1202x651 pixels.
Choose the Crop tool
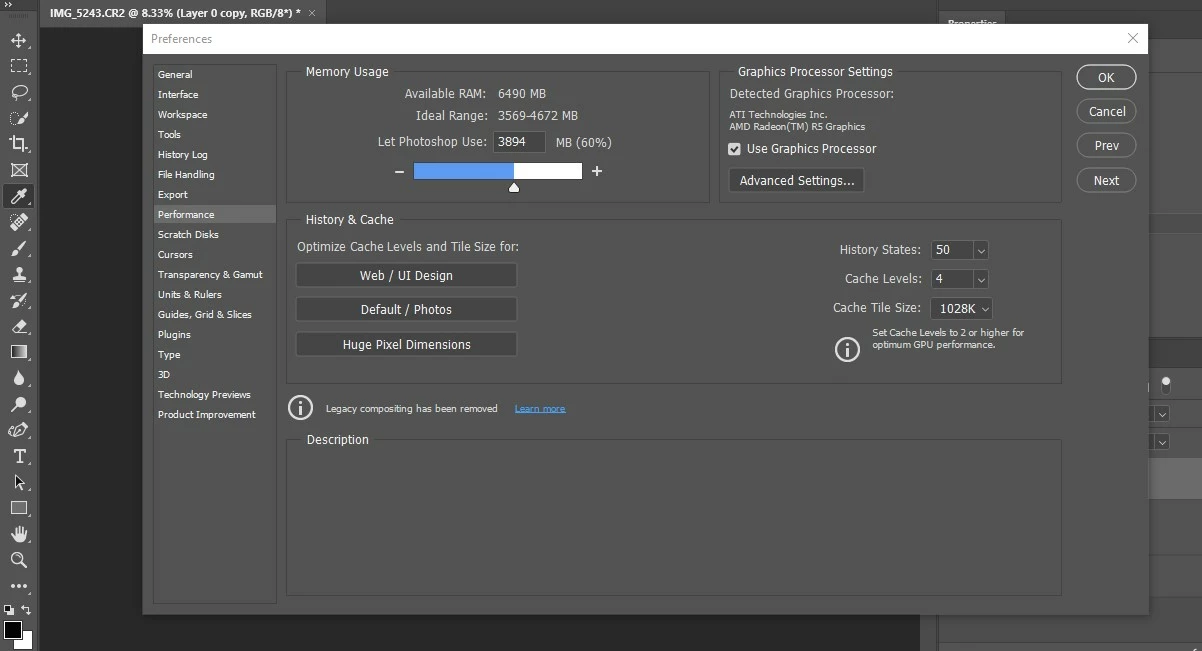(x=18, y=144)
